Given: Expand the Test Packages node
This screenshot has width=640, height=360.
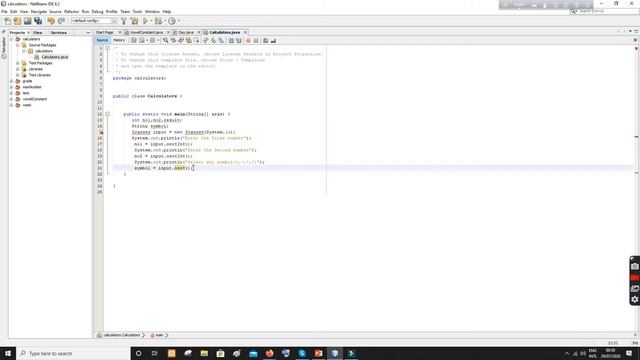Looking at the screenshot, I should pyautogui.click(x=18, y=63).
